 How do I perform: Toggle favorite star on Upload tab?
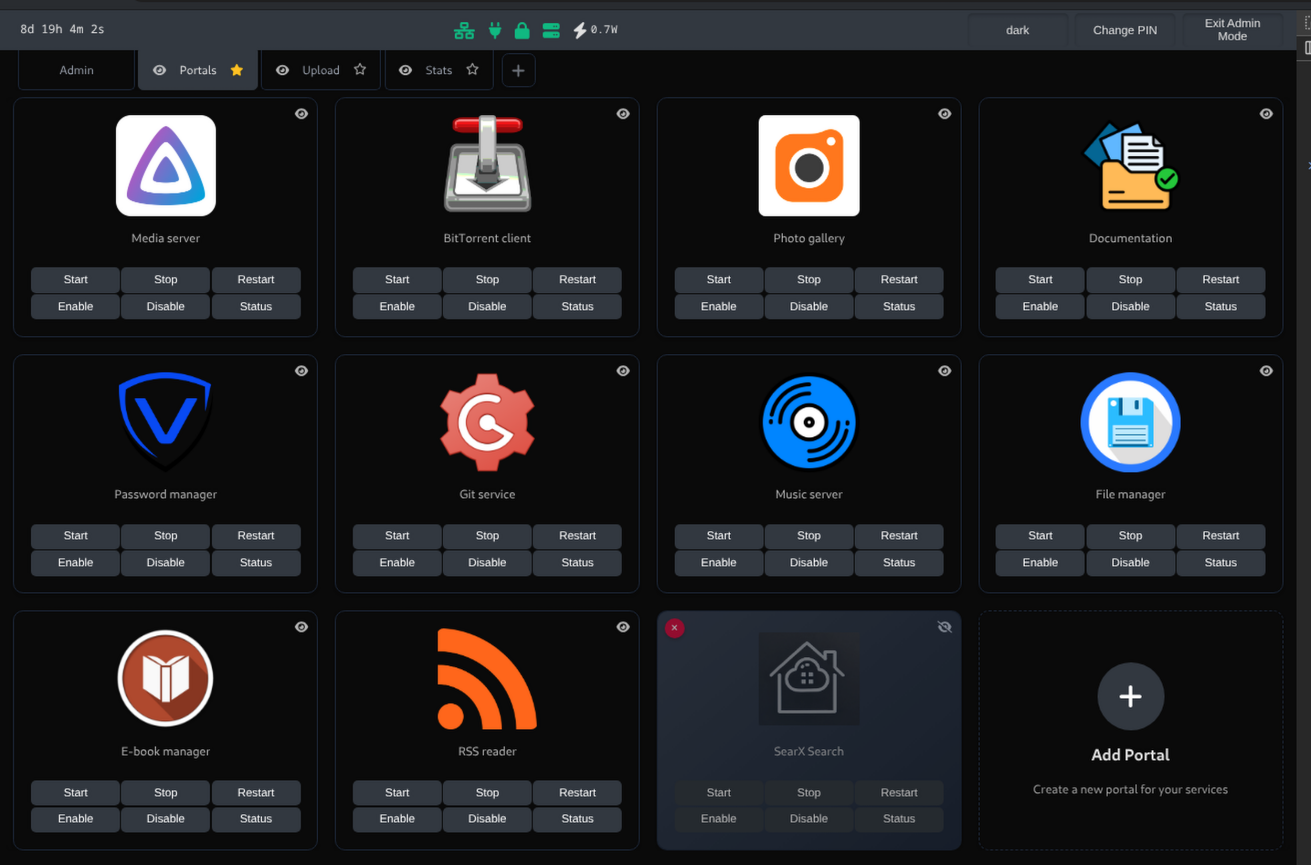[x=360, y=70]
